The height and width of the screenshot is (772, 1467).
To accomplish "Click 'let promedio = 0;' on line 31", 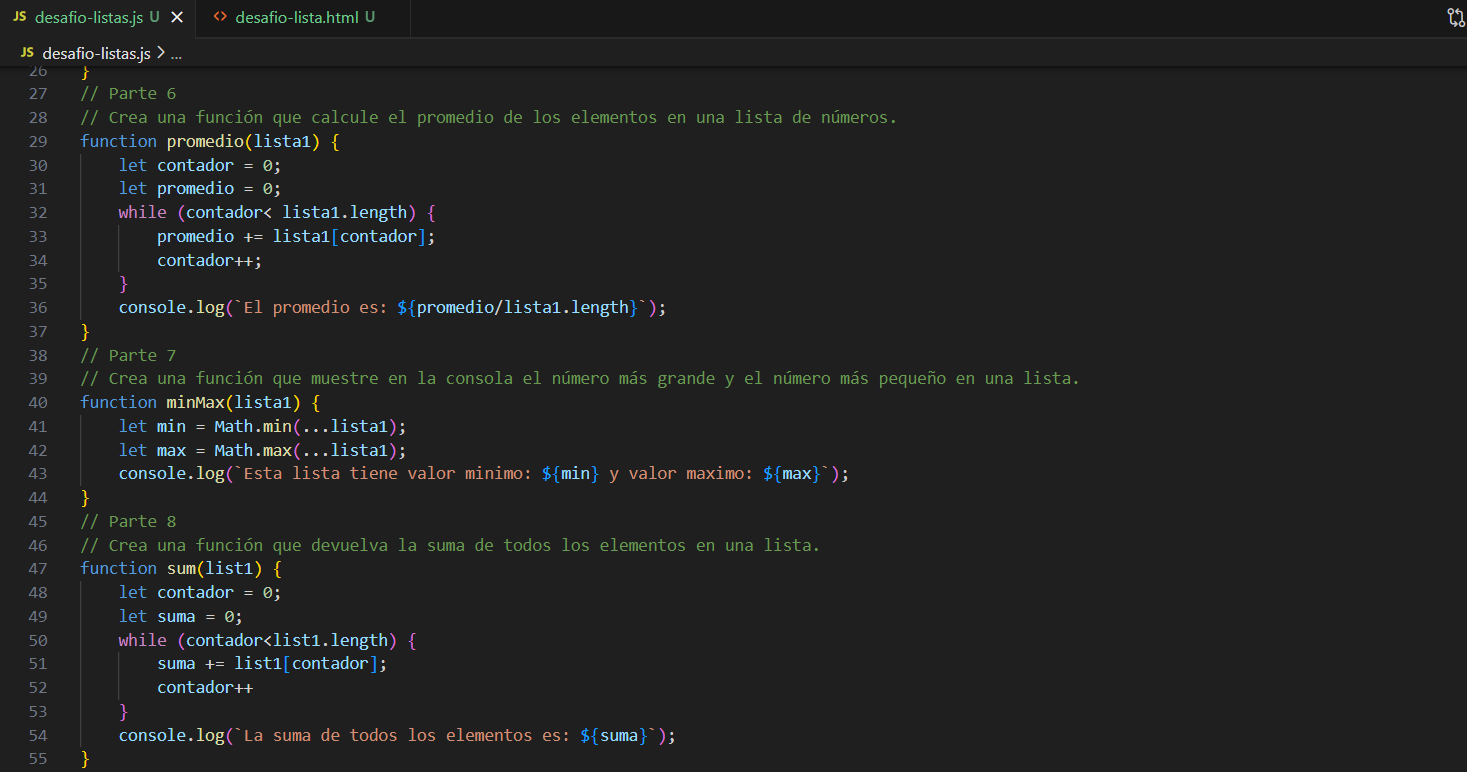I will (200, 188).
